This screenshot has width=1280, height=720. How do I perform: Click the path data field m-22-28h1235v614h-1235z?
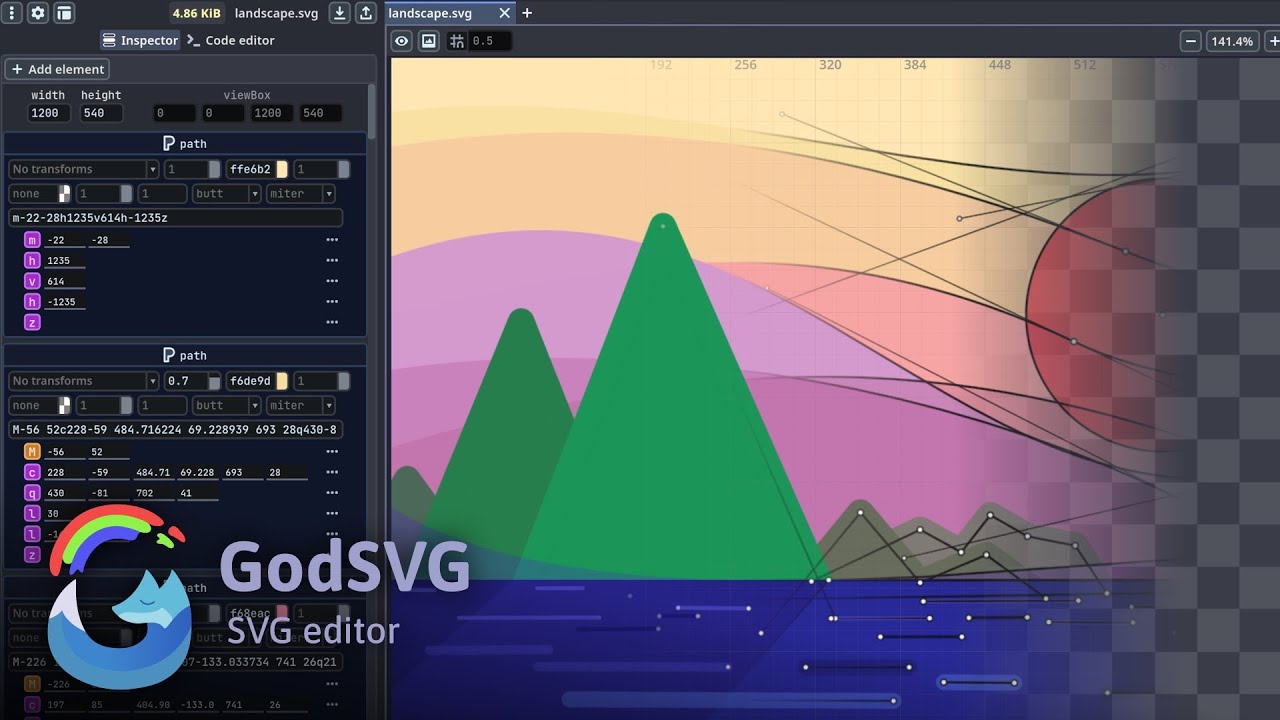(176, 218)
